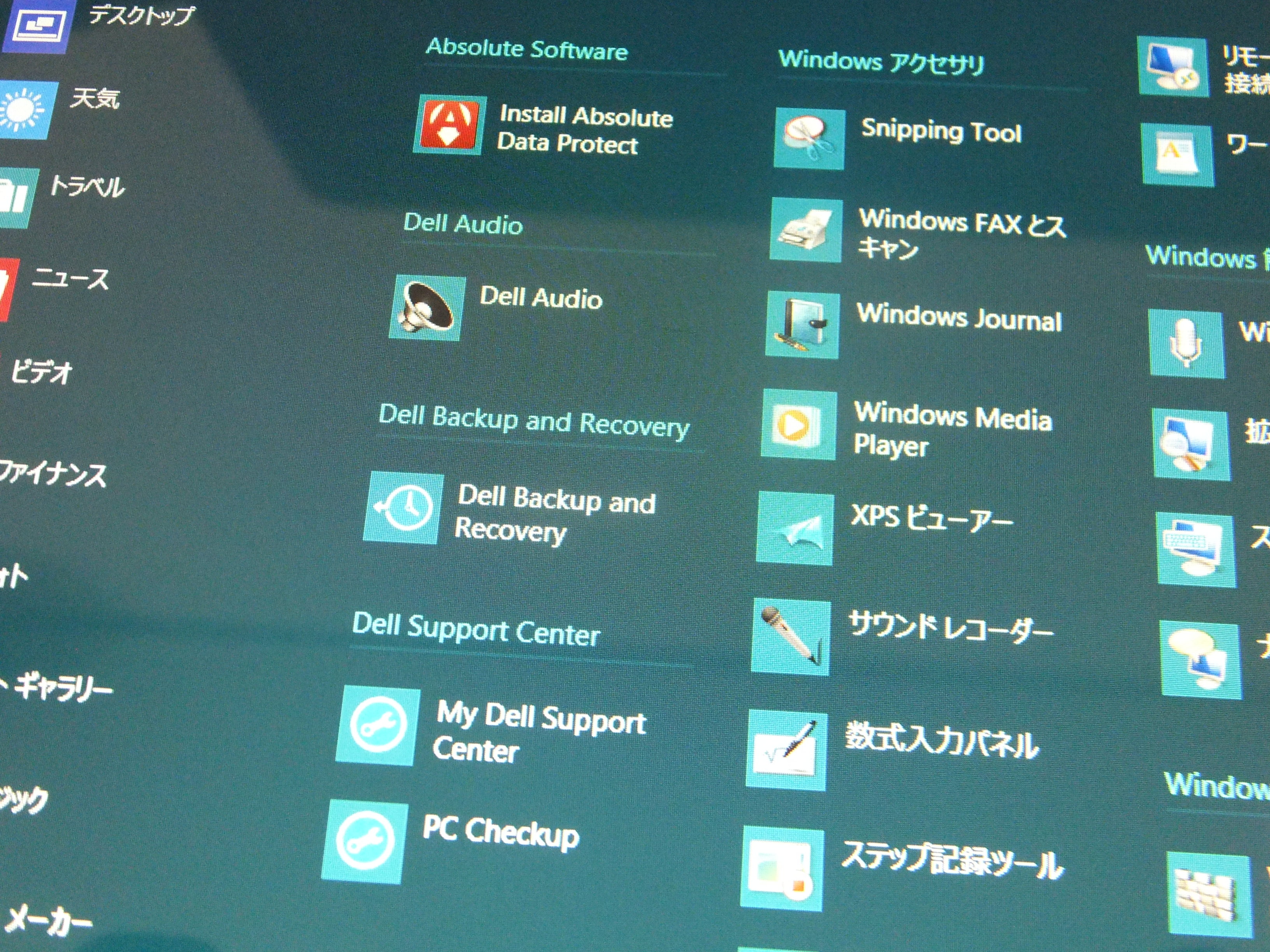The image size is (1270, 952).
Task: Open the 天気 (Weather) text label
Action: [x=95, y=98]
